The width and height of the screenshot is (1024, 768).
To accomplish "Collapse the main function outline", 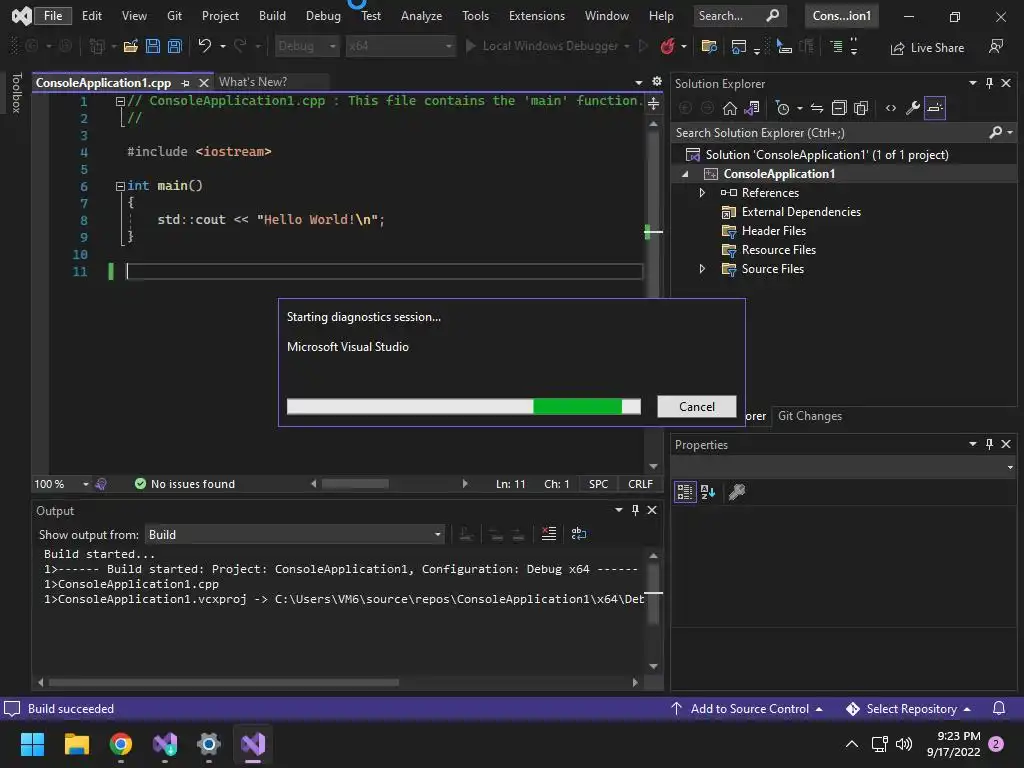I will coord(120,186).
